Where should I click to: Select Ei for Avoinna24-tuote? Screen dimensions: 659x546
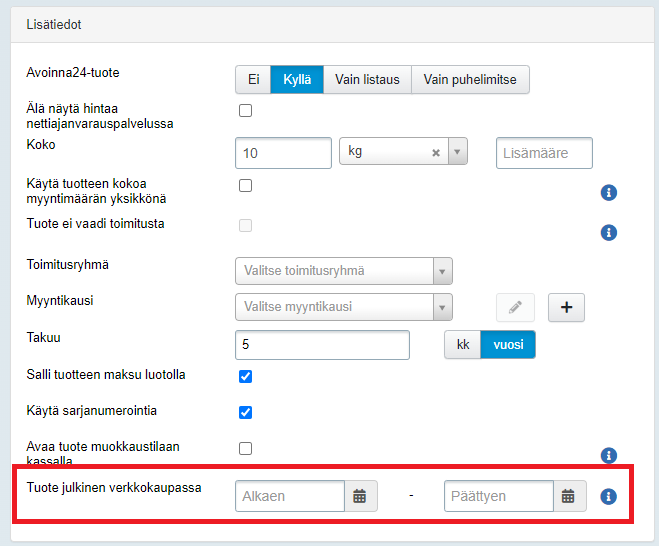(x=253, y=79)
